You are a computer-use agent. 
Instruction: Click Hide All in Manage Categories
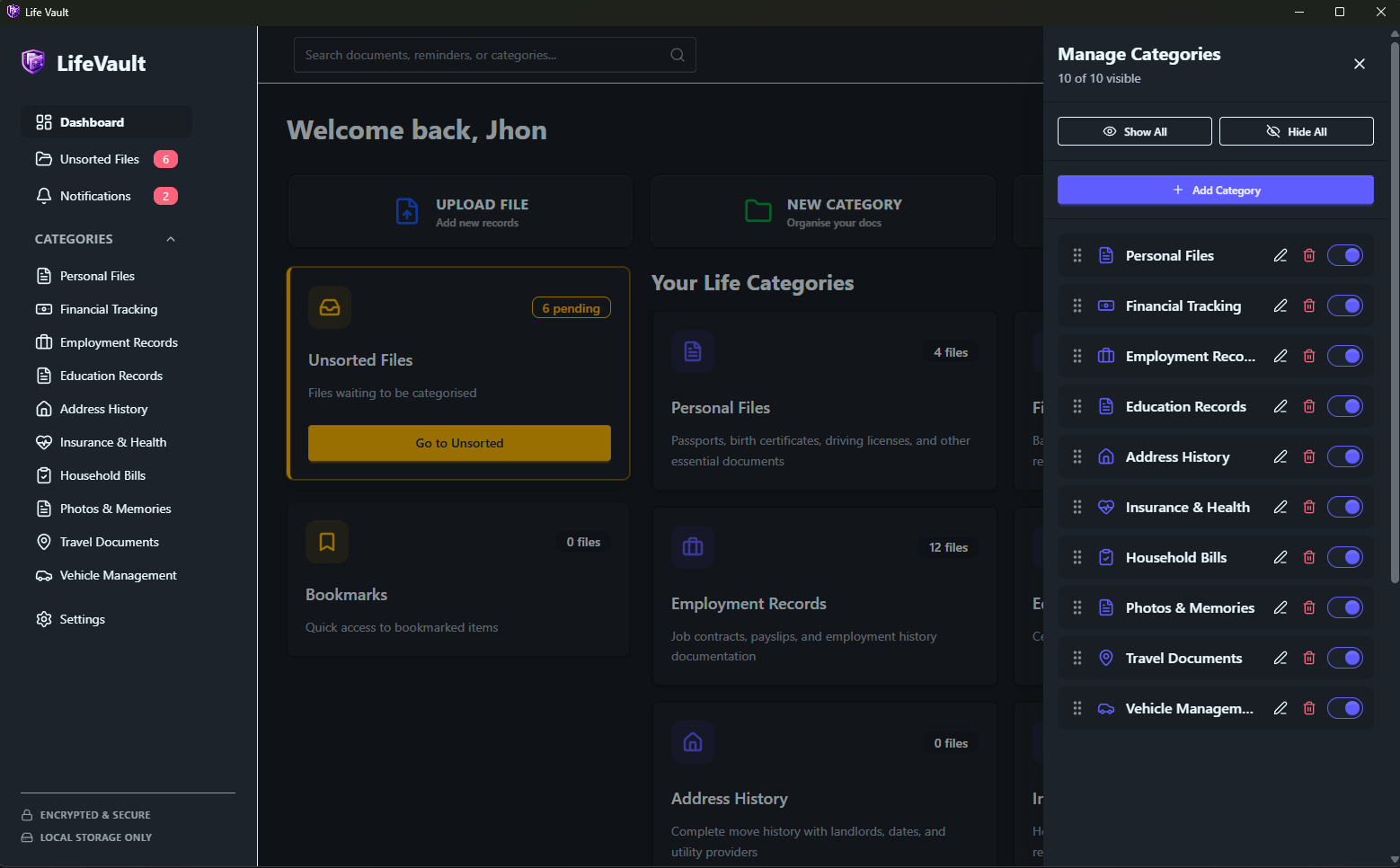point(1296,131)
